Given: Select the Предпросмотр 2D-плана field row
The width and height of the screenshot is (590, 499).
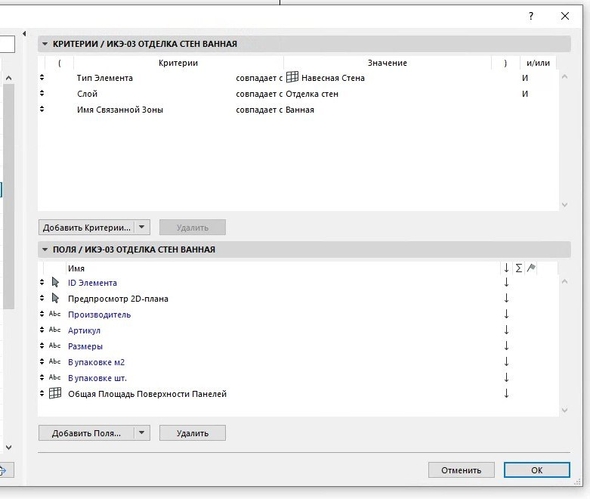Looking at the screenshot, I should tap(297, 298).
